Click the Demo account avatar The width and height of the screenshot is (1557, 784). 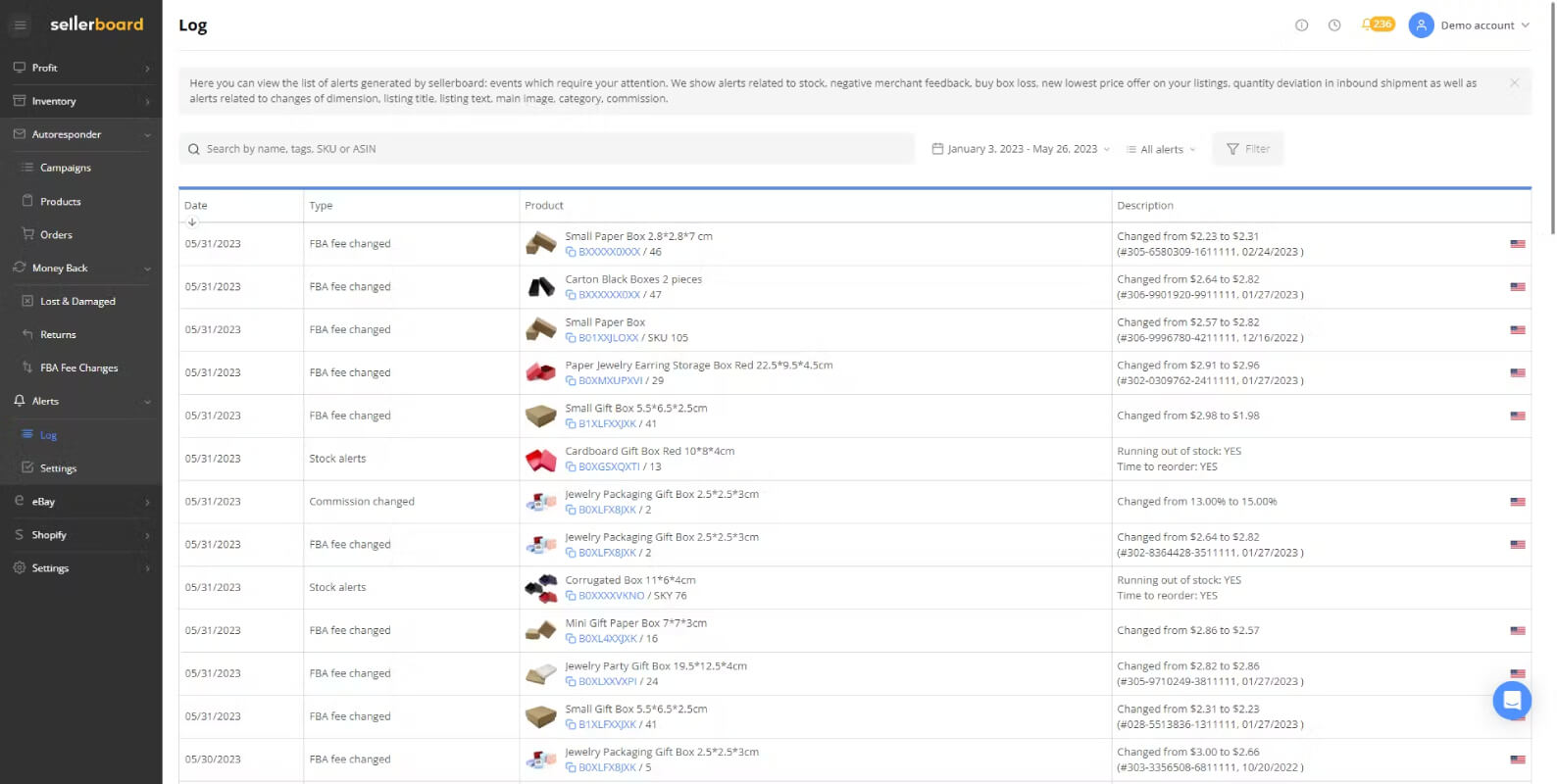tap(1421, 25)
